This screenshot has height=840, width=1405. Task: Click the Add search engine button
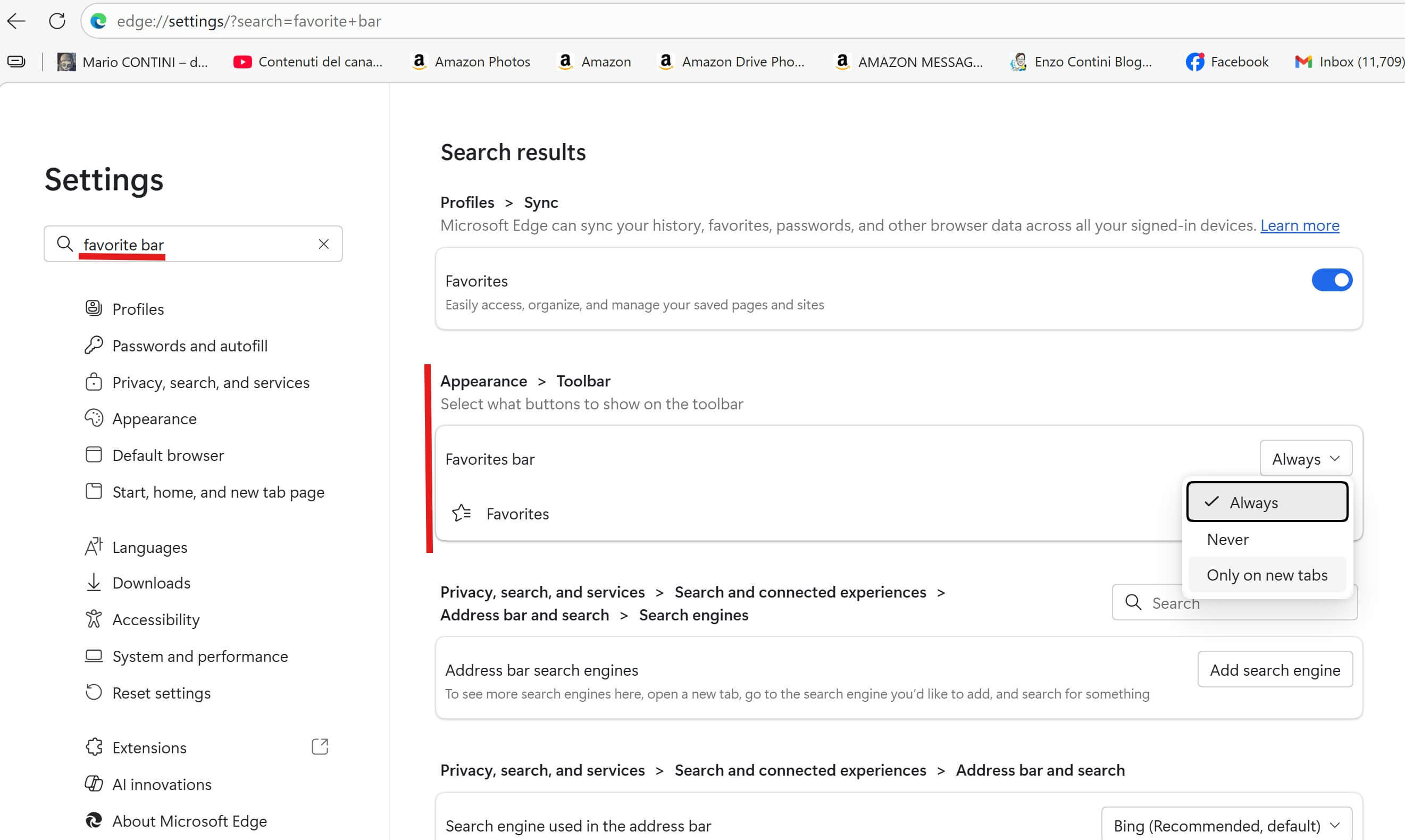click(1274, 670)
